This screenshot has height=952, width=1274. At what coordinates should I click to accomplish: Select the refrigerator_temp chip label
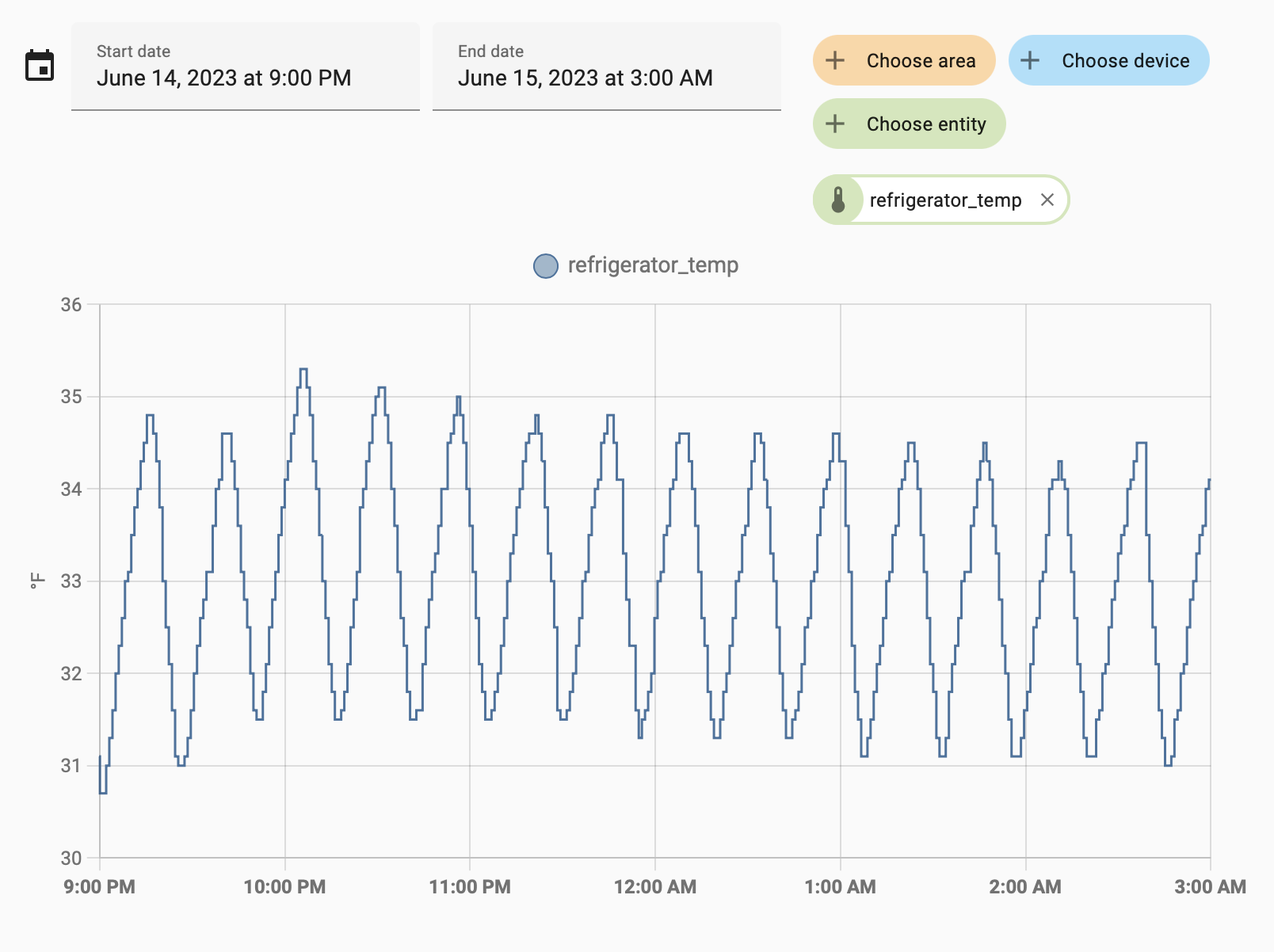[x=945, y=200]
